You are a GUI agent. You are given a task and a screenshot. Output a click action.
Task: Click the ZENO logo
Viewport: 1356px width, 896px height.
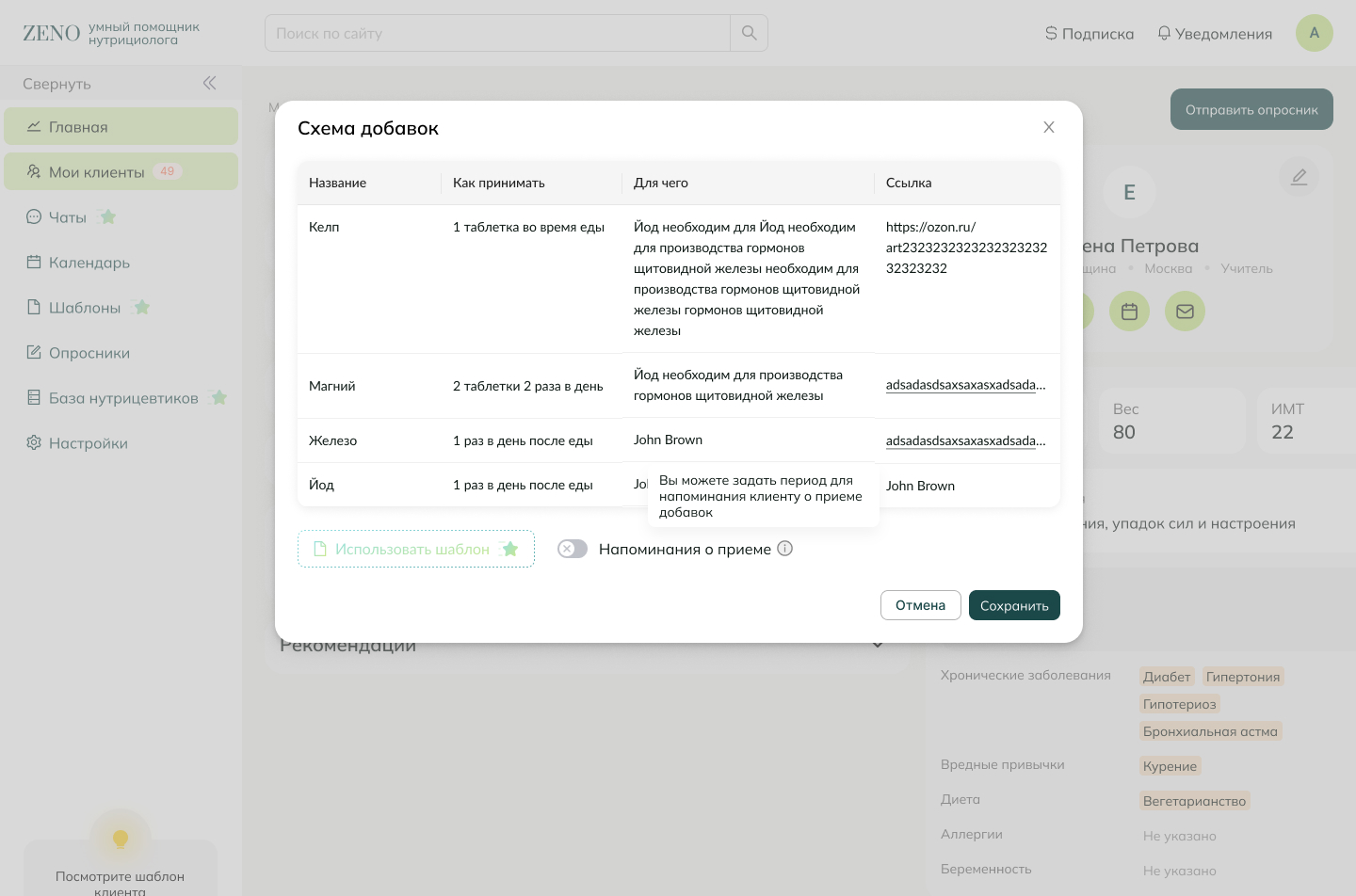coord(52,34)
